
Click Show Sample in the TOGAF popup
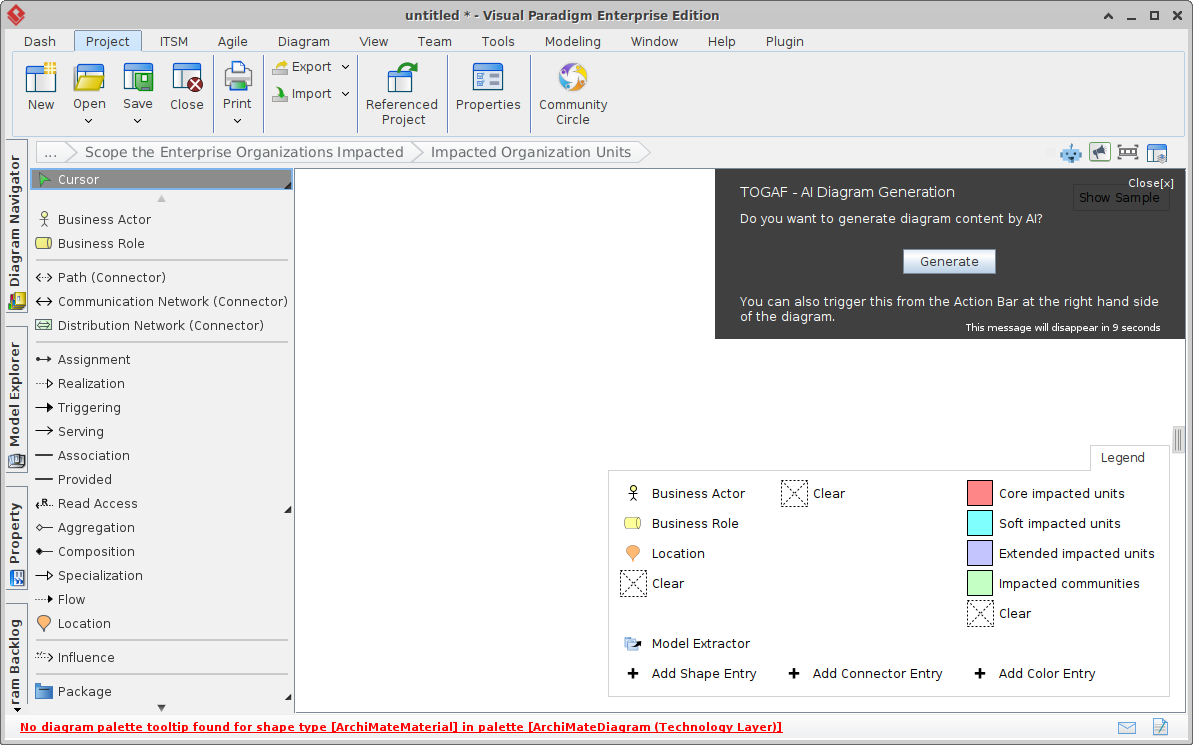1120,197
